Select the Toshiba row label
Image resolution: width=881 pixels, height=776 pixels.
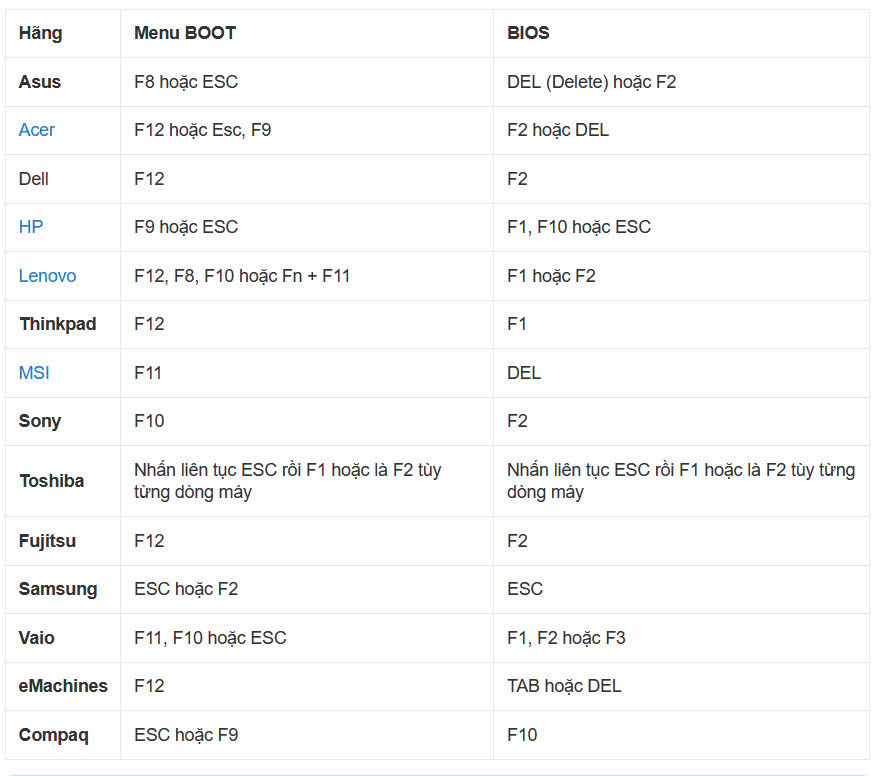pyautogui.click(x=51, y=481)
